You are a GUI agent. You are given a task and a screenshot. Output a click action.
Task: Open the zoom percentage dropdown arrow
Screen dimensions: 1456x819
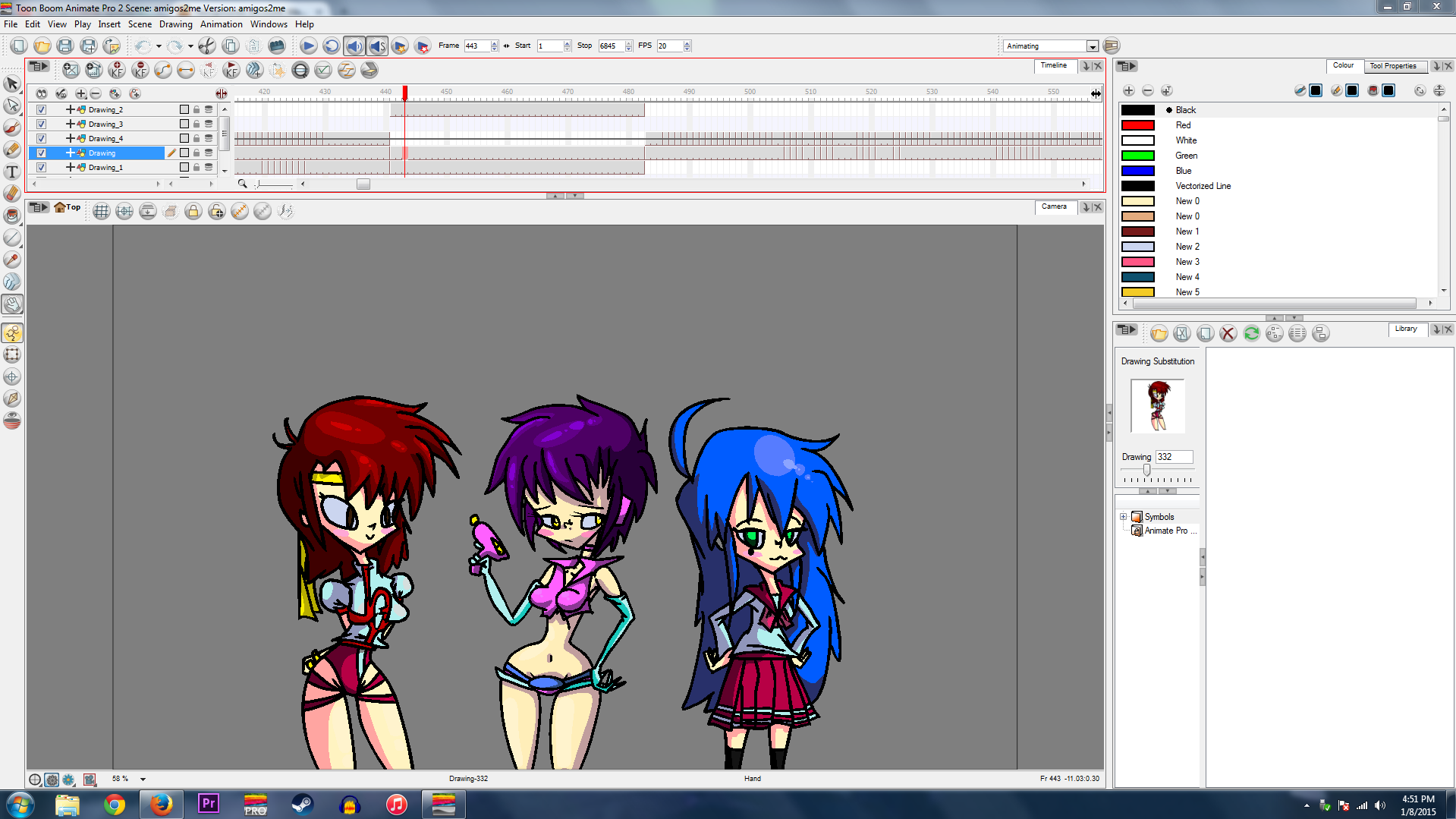tap(143, 779)
